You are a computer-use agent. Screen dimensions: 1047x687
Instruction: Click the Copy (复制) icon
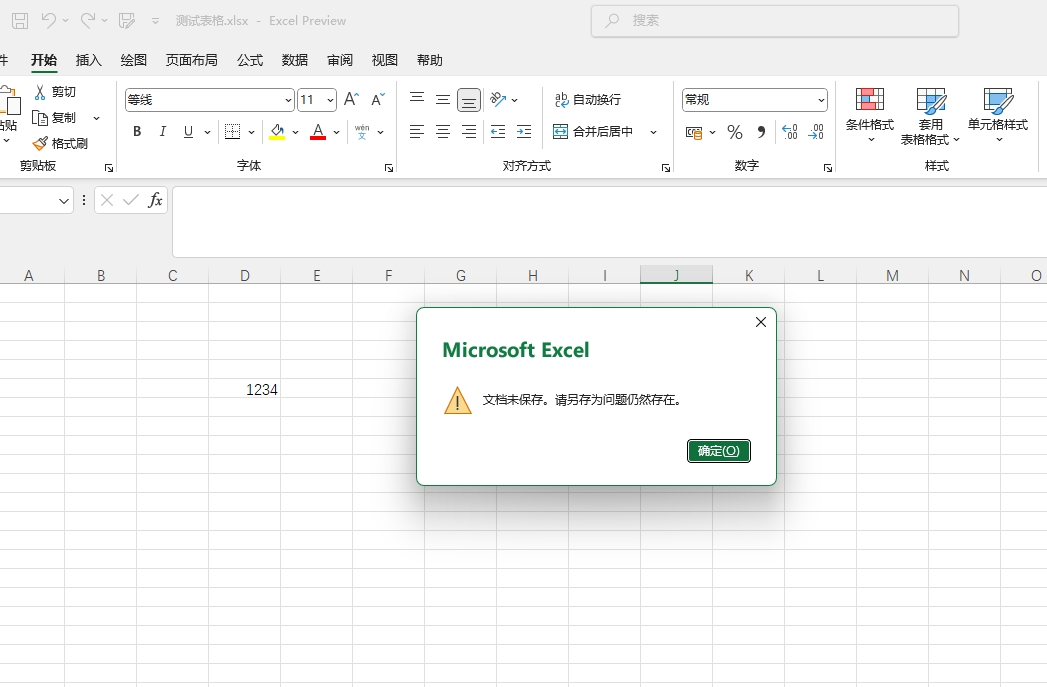[x=40, y=118]
